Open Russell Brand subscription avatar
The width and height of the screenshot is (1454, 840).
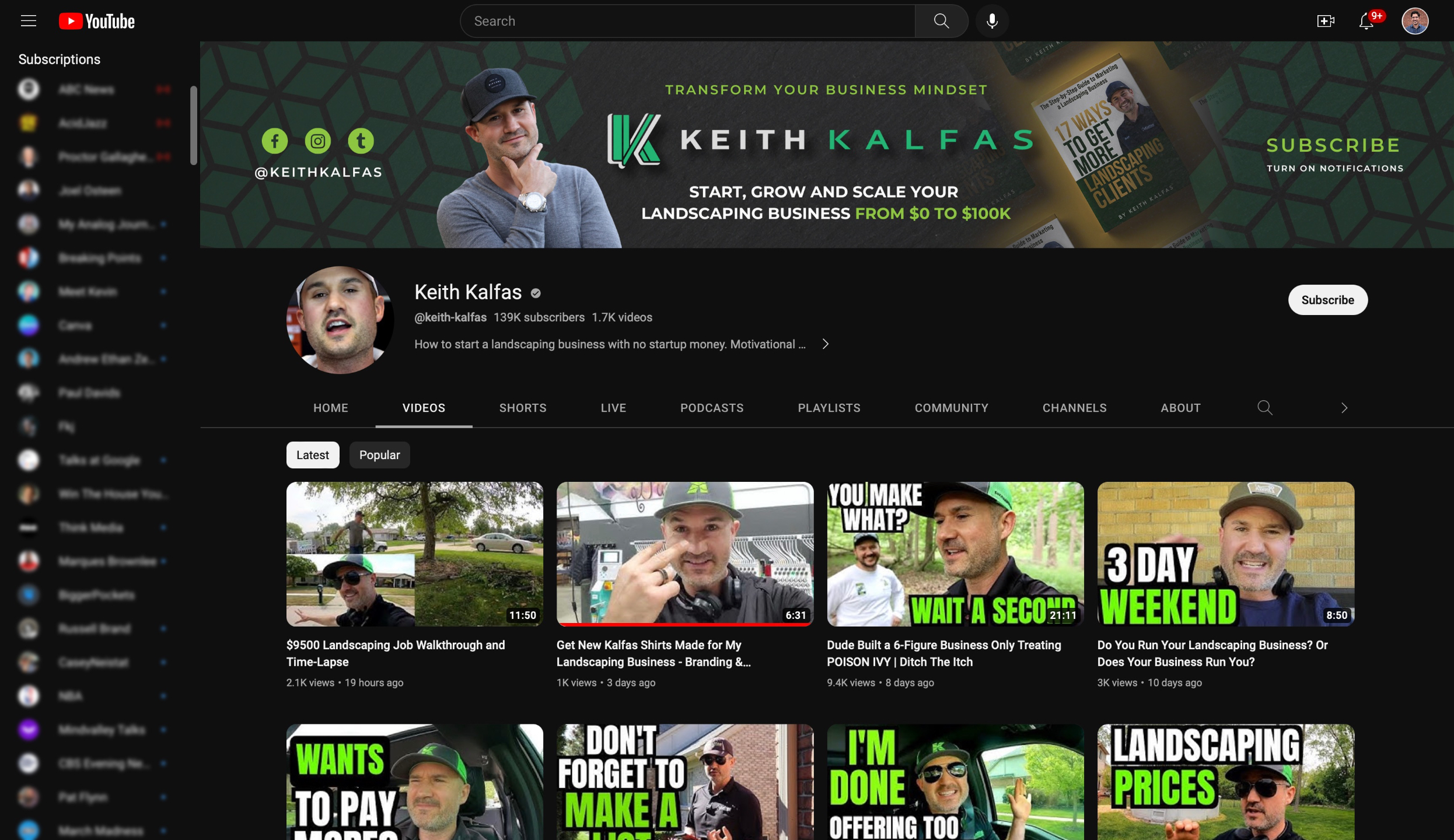(28, 628)
